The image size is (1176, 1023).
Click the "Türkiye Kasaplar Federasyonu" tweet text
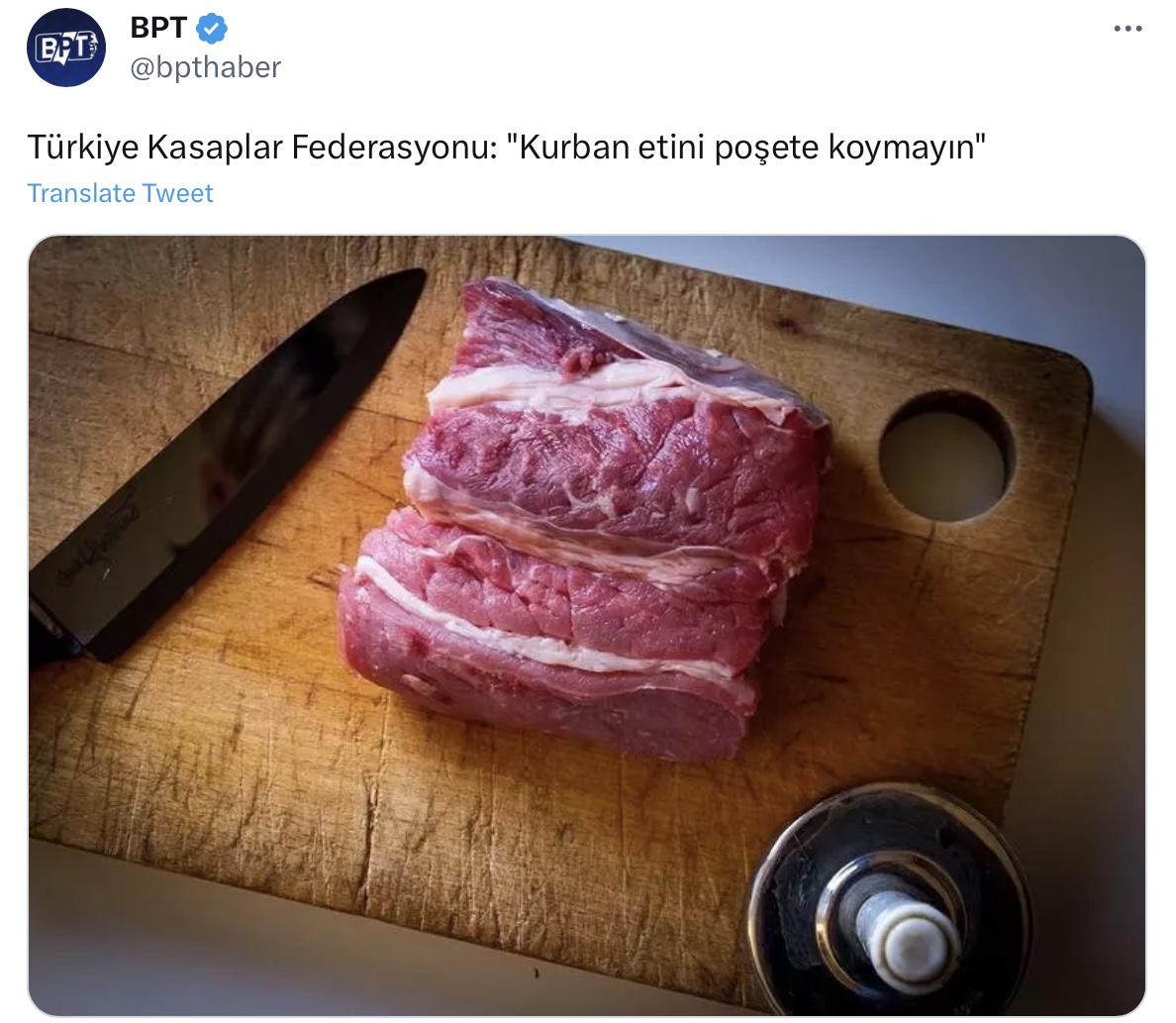point(262,148)
